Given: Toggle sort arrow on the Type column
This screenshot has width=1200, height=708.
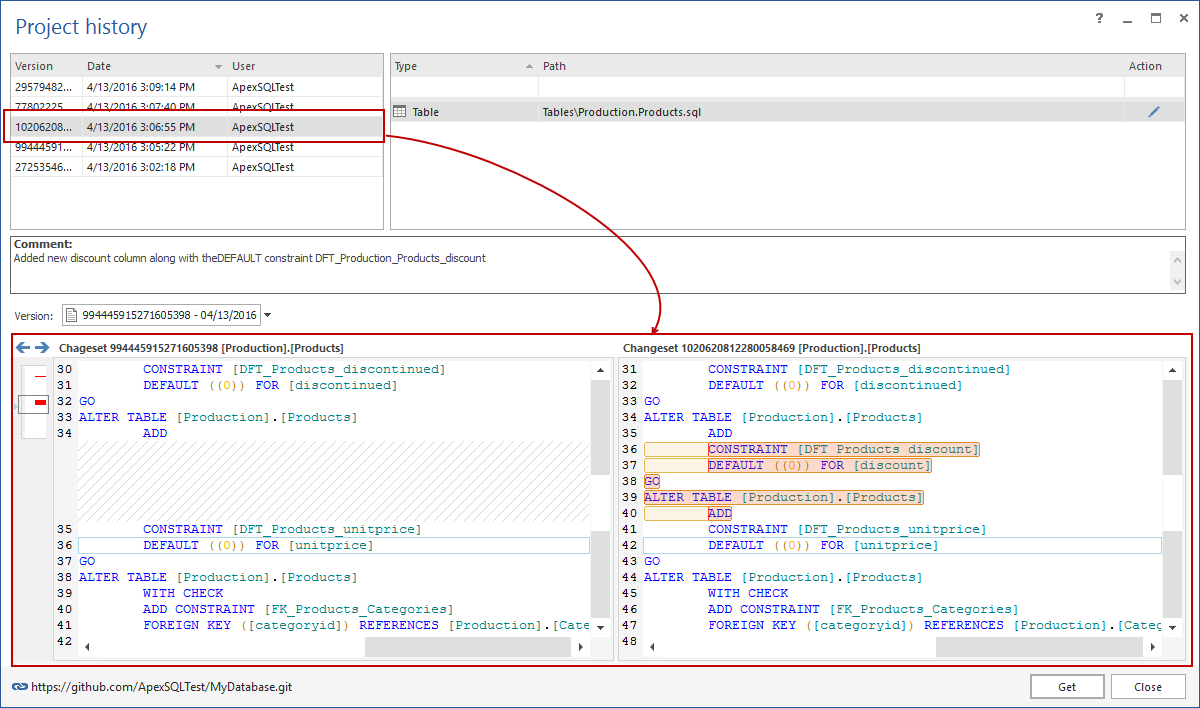Looking at the screenshot, I should pos(529,67).
